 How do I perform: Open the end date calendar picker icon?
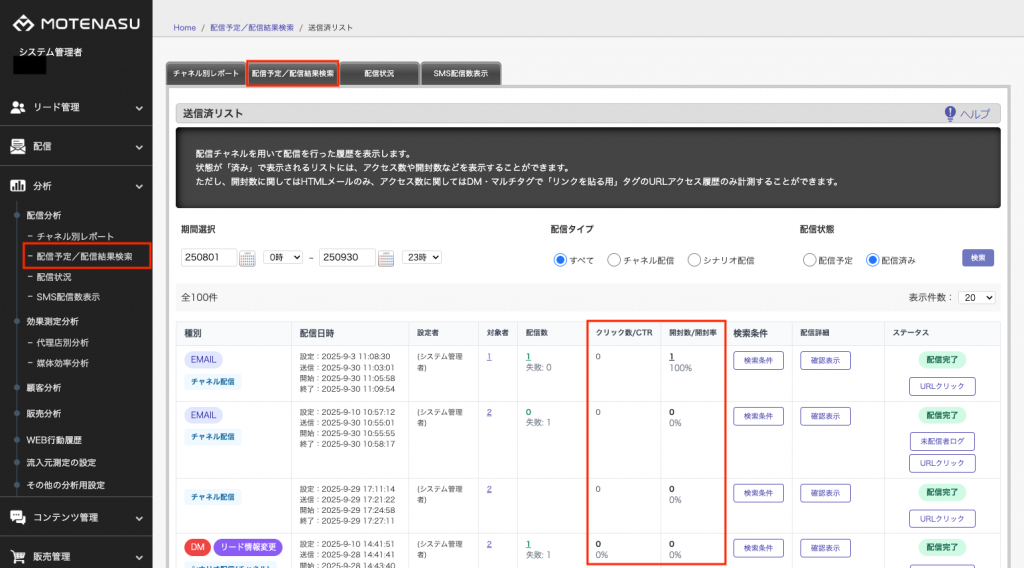[387, 258]
